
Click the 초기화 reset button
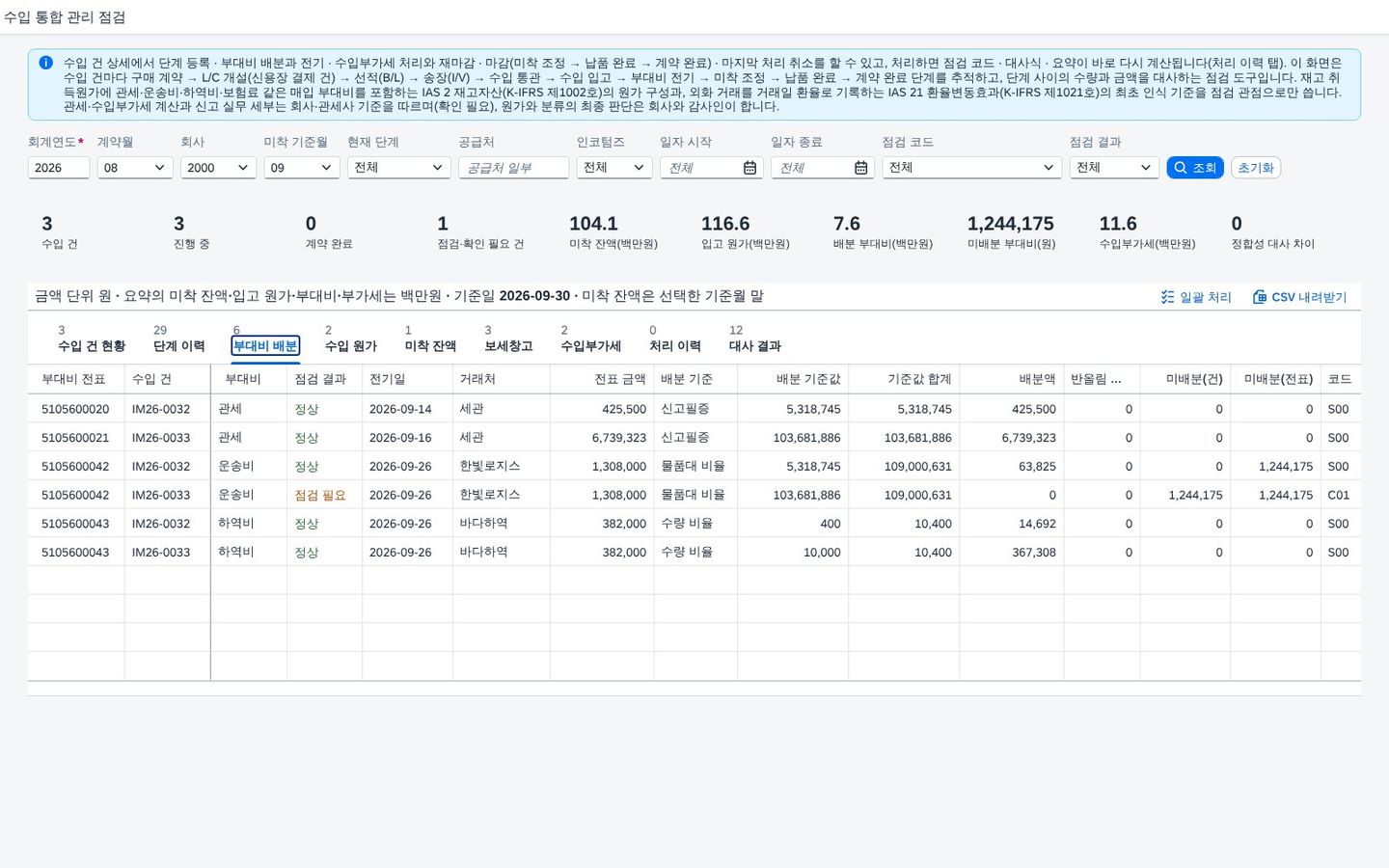click(x=1256, y=168)
